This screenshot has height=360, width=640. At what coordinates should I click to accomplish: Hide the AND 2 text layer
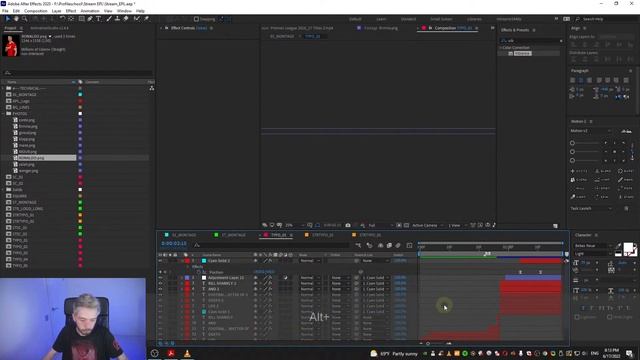(160, 289)
